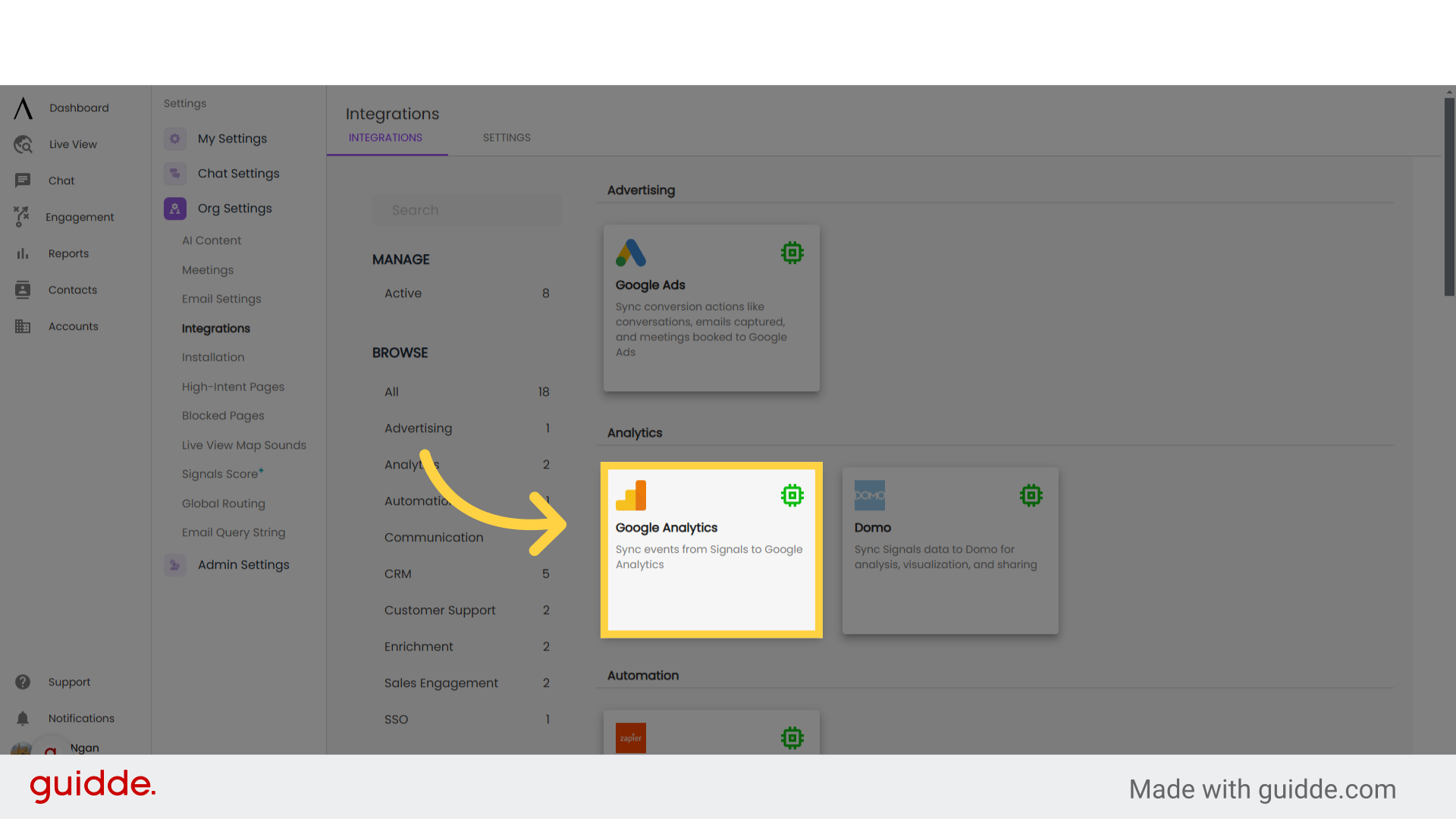
Task: Go to Reports section
Action: click(x=68, y=253)
